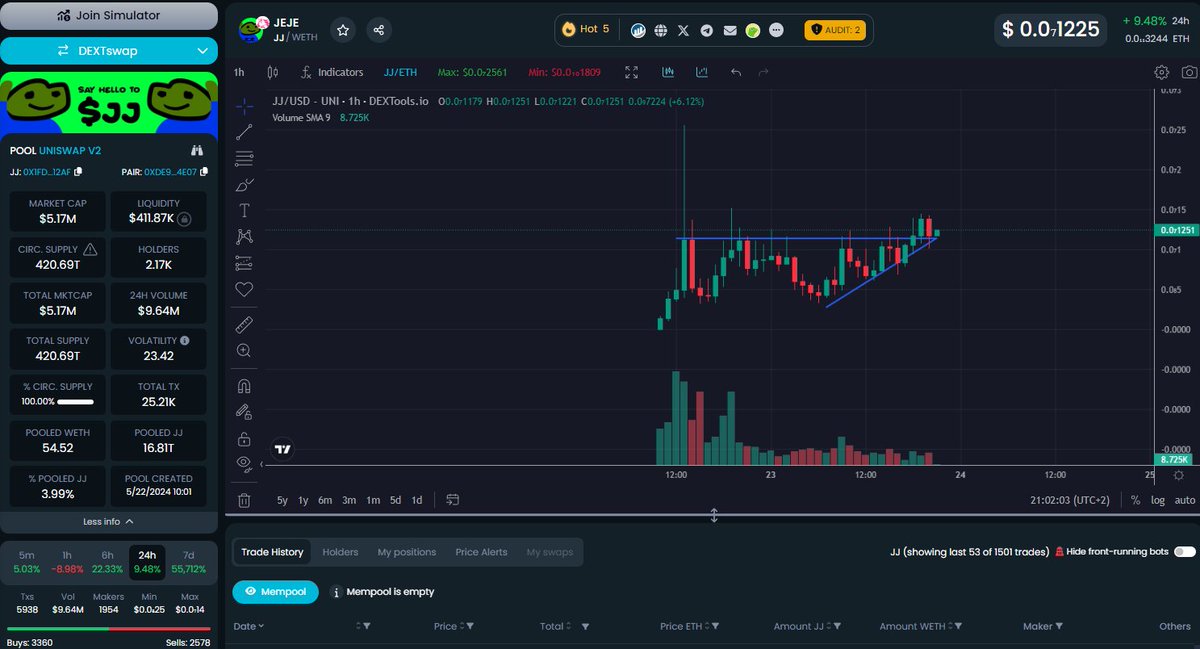Toggle percent scale on chart
This screenshot has height=649, width=1200.
(1135, 500)
